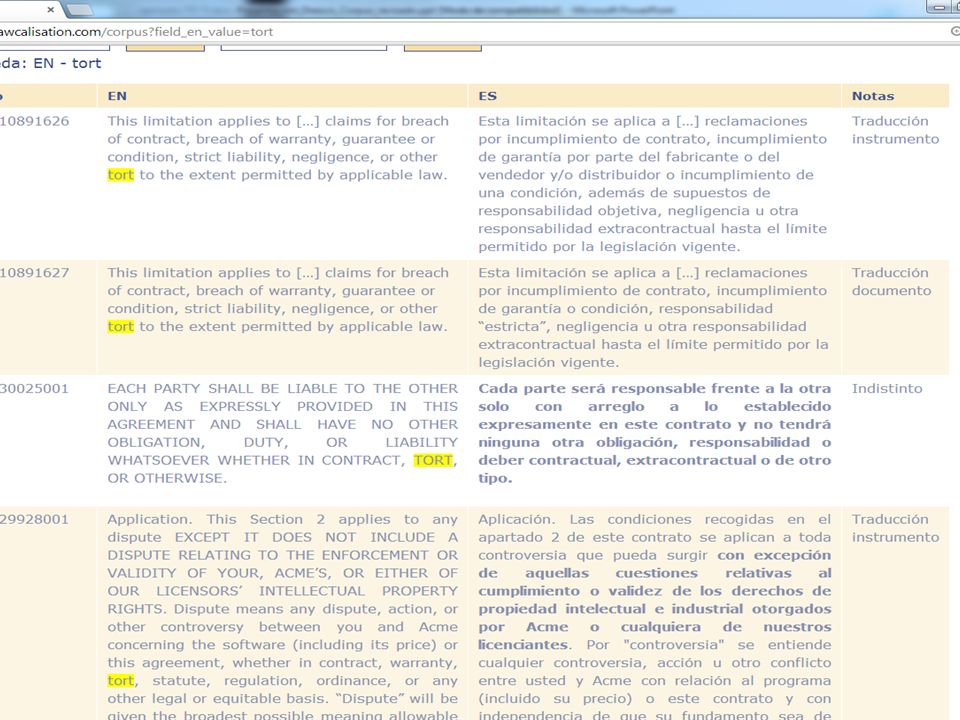Click the Notas column header

[895, 96]
